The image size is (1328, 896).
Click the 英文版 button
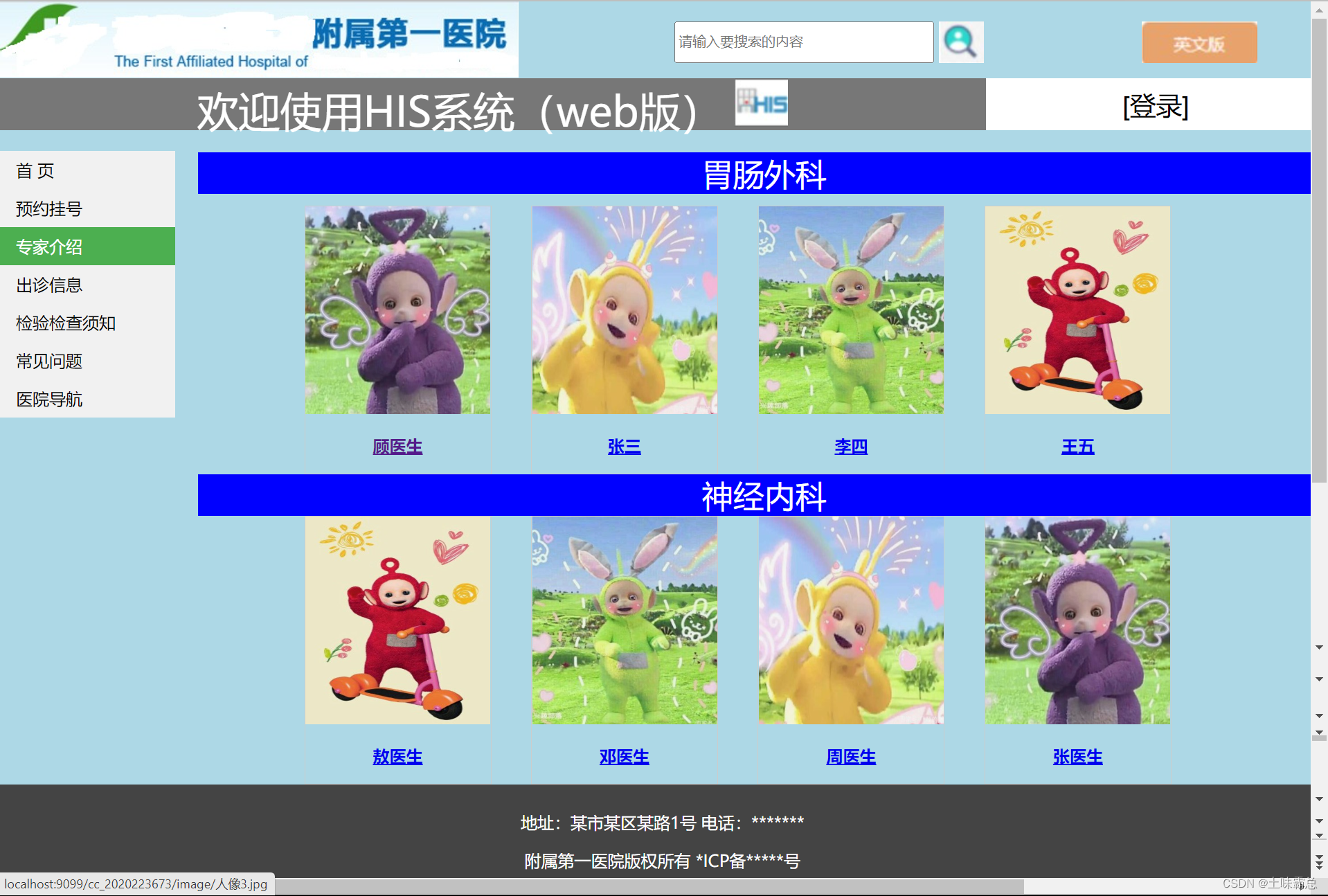[x=1199, y=42]
